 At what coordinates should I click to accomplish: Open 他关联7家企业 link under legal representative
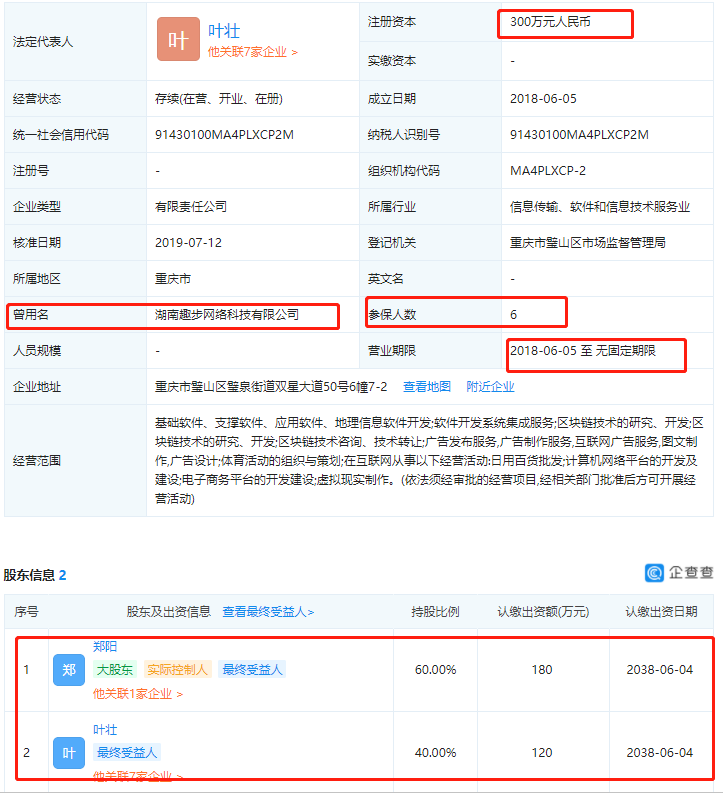click(x=252, y=52)
